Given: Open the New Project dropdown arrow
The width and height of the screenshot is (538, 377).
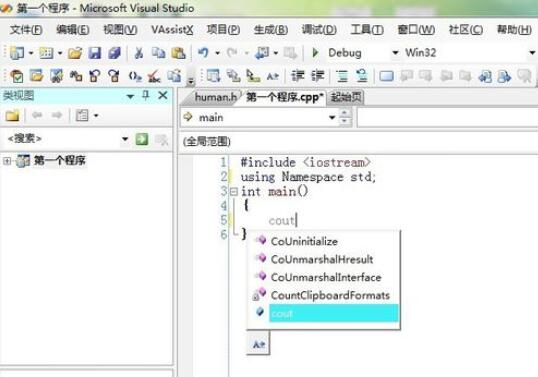Looking at the screenshot, I should (31, 53).
